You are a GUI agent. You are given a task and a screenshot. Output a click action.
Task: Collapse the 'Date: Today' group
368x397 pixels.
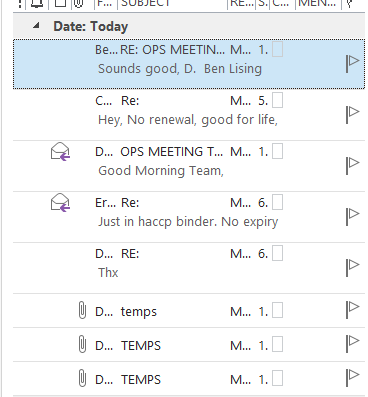pos(36,25)
